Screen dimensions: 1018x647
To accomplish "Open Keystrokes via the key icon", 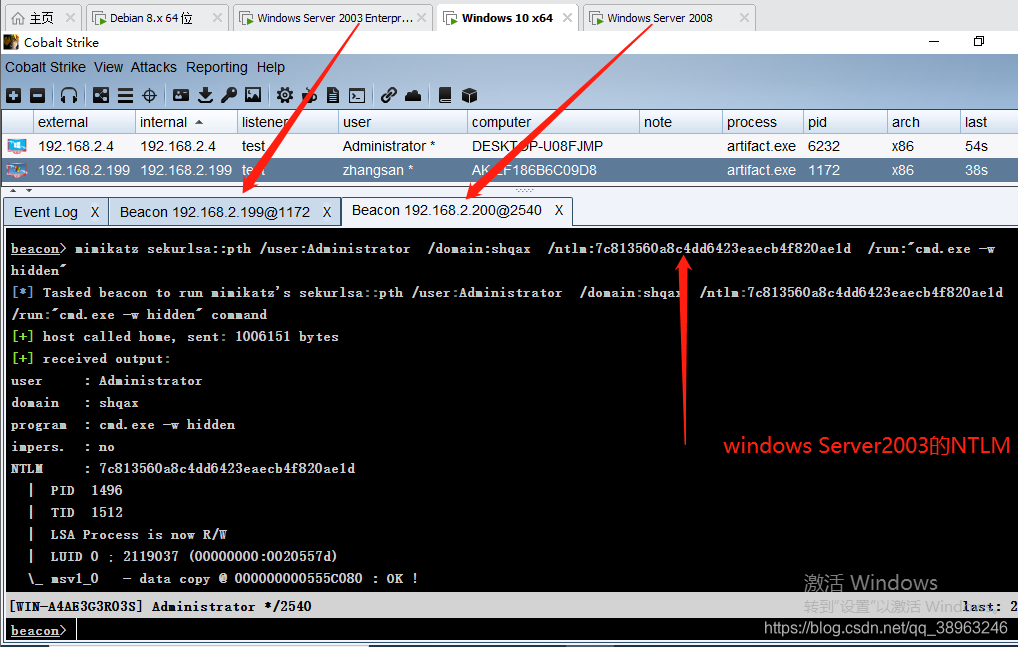I will coord(229,96).
